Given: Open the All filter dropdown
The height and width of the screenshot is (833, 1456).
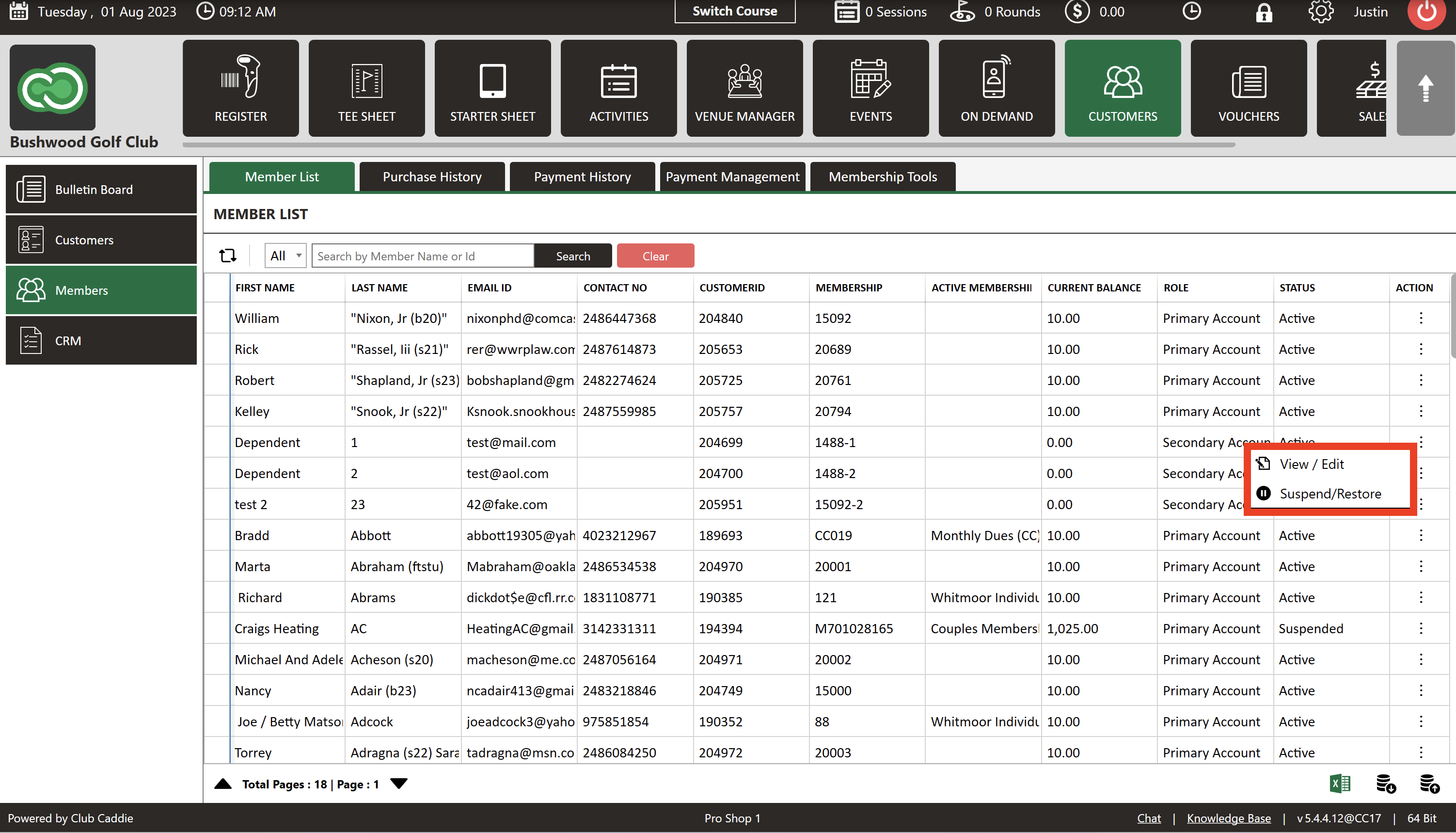Looking at the screenshot, I should [x=285, y=256].
